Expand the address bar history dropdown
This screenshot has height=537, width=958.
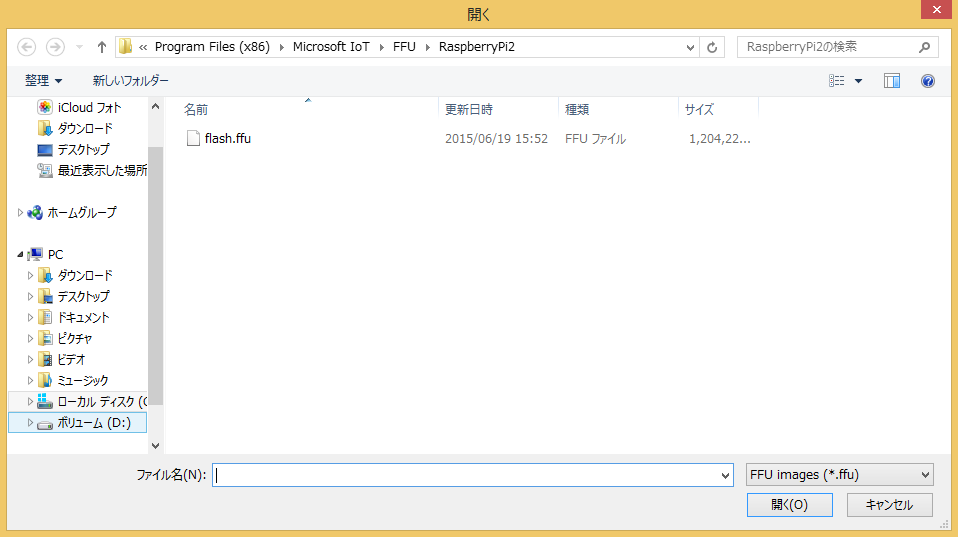coord(690,47)
